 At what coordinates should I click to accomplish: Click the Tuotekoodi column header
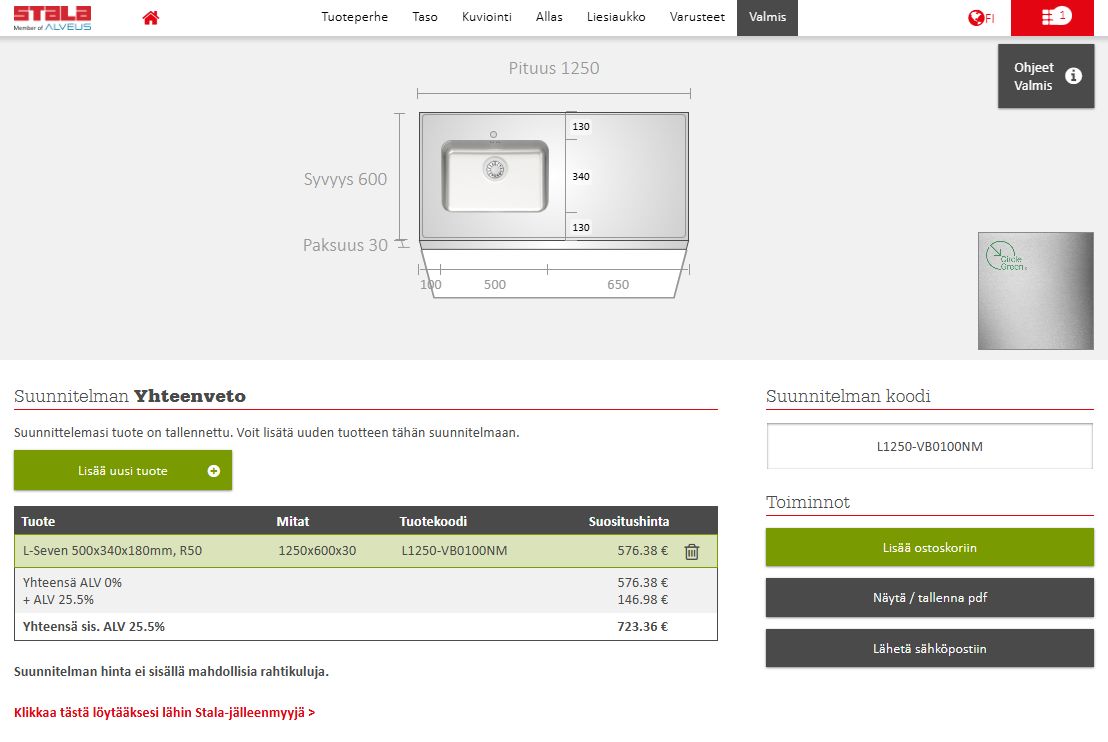click(x=433, y=521)
